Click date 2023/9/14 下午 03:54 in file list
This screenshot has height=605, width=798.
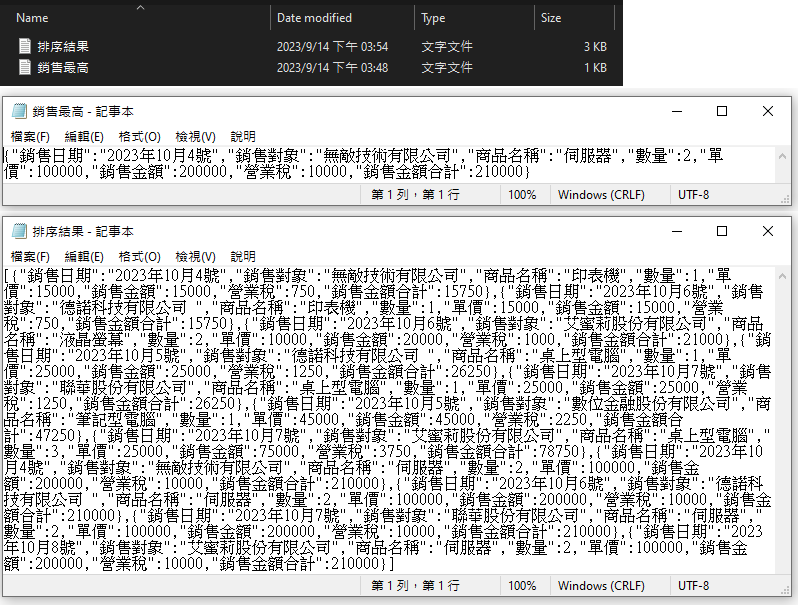click(x=332, y=47)
